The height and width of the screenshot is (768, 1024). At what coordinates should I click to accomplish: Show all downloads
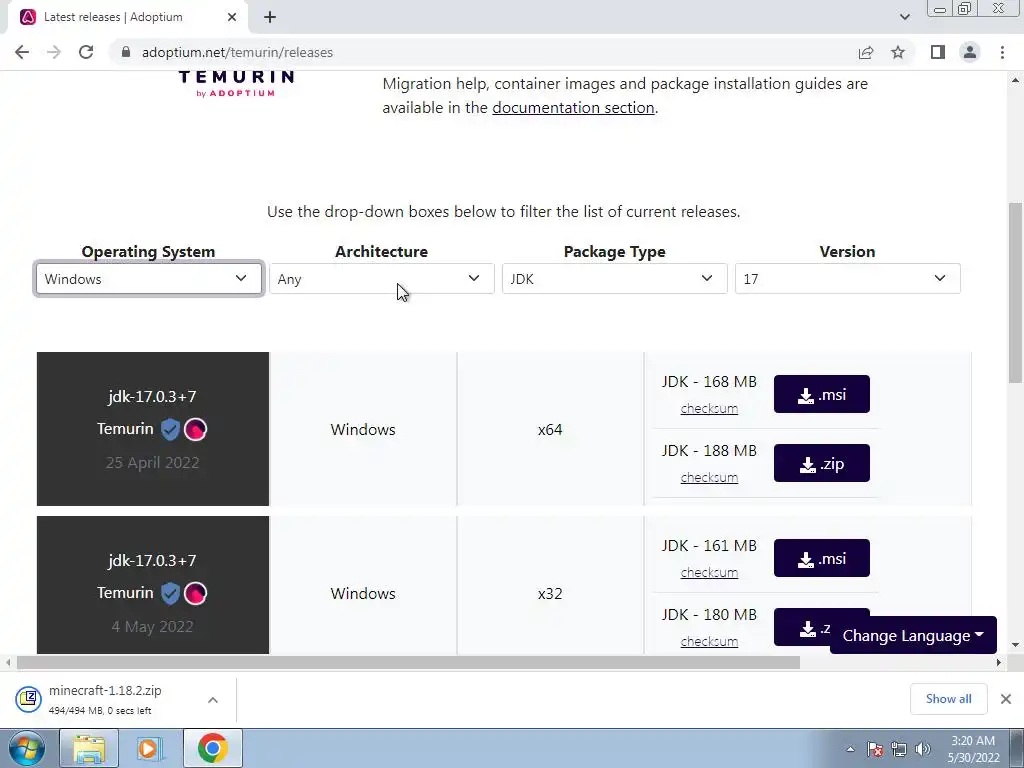pos(948,699)
